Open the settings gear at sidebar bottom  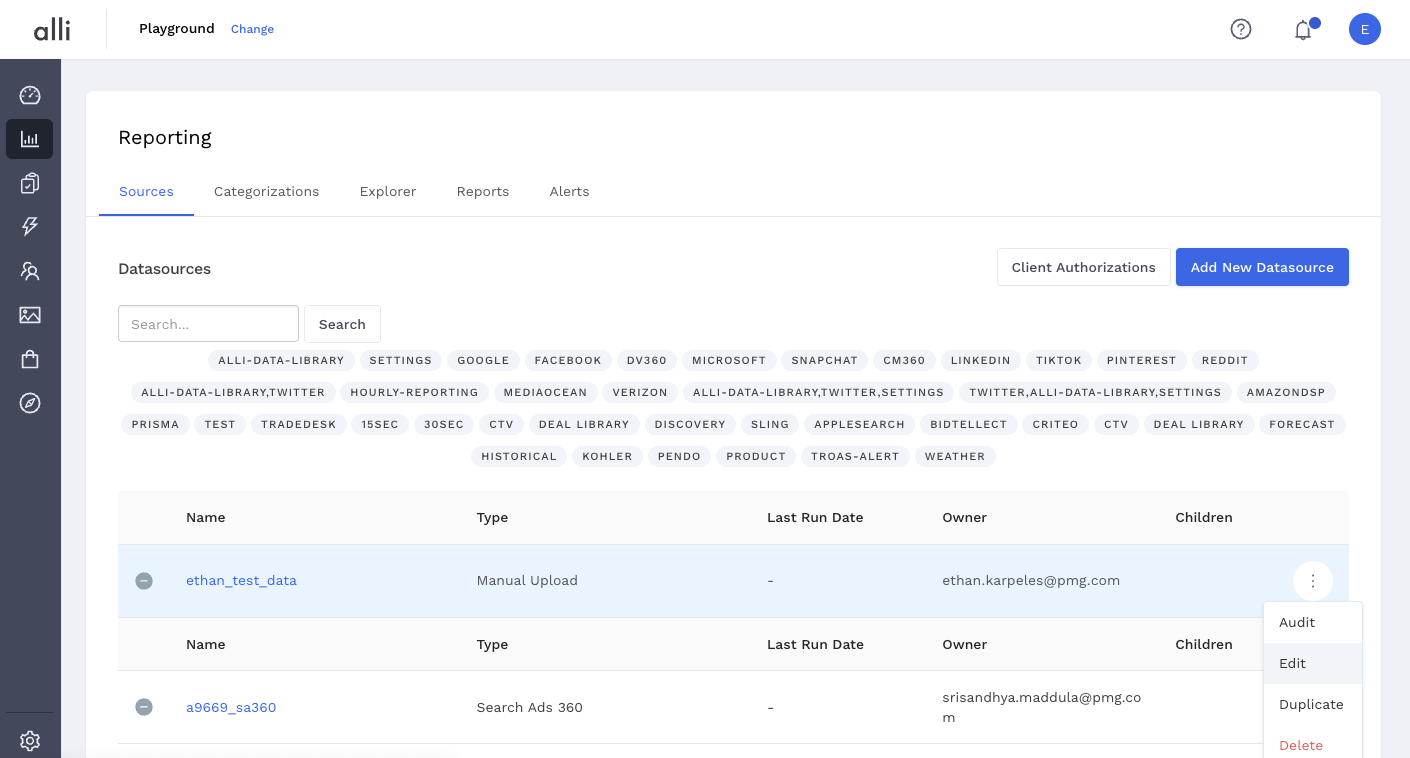pyautogui.click(x=29, y=740)
